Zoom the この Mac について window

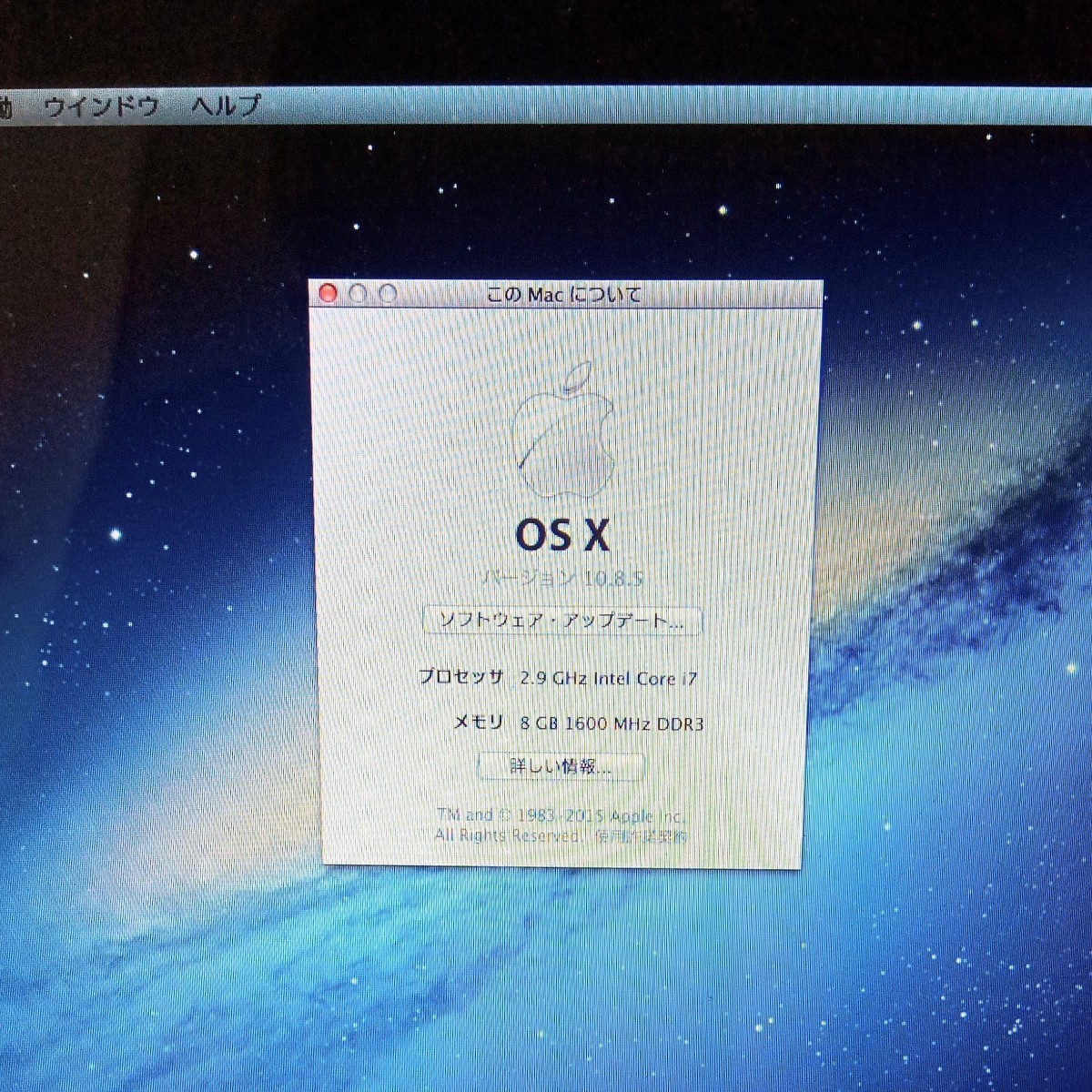pyautogui.click(x=389, y=293)
